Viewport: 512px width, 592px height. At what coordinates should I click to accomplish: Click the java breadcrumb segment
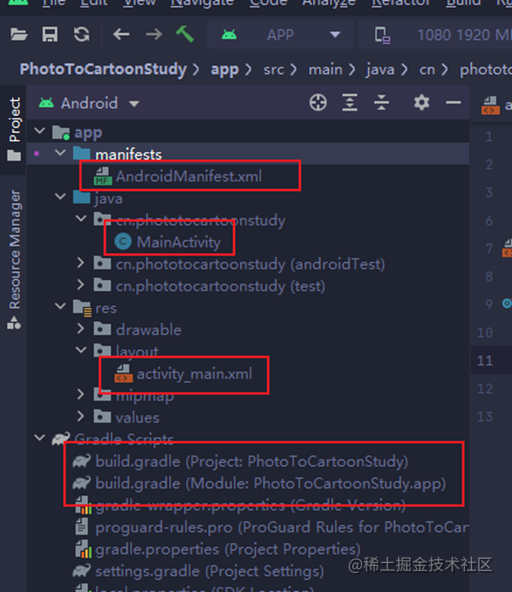380,70
